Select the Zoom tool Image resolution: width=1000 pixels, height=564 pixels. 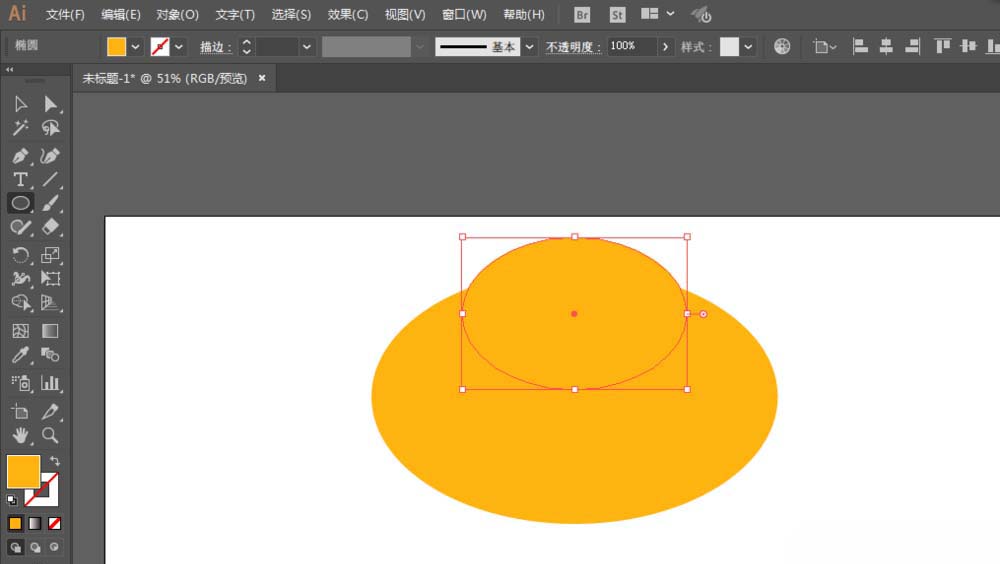50,435
